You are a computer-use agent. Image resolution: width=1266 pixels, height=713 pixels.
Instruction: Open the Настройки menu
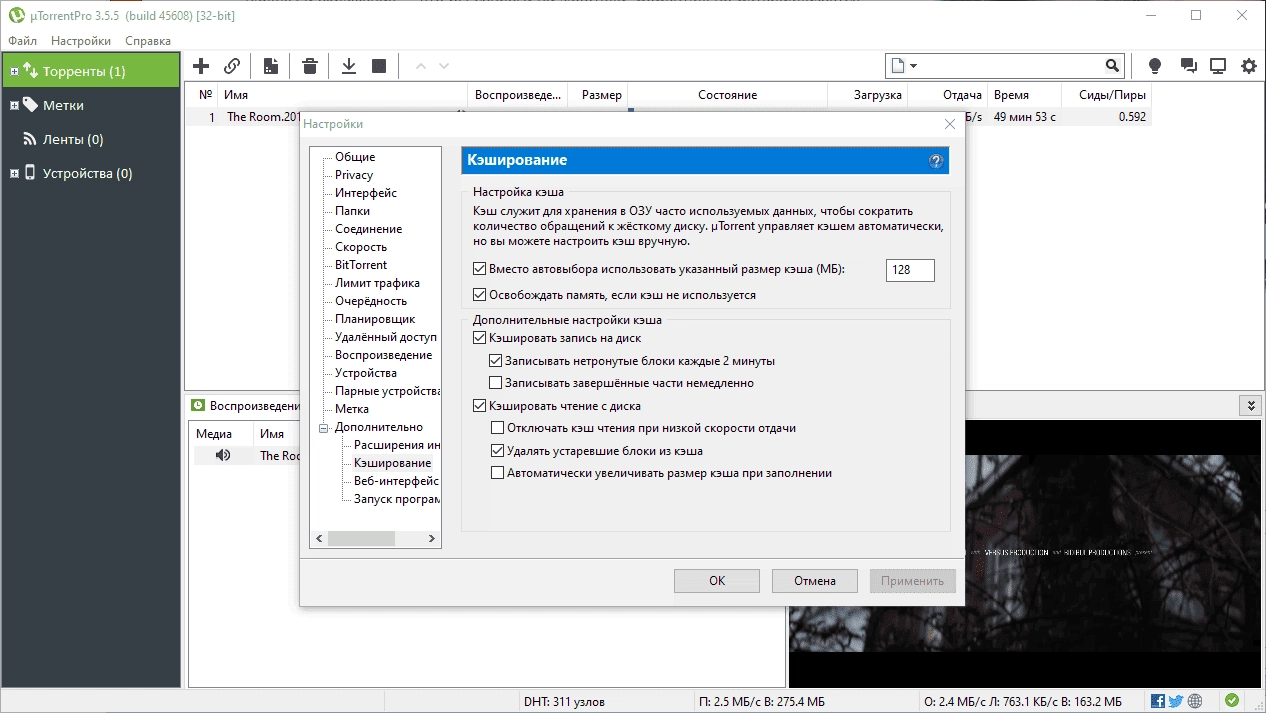tap(81, 41)
